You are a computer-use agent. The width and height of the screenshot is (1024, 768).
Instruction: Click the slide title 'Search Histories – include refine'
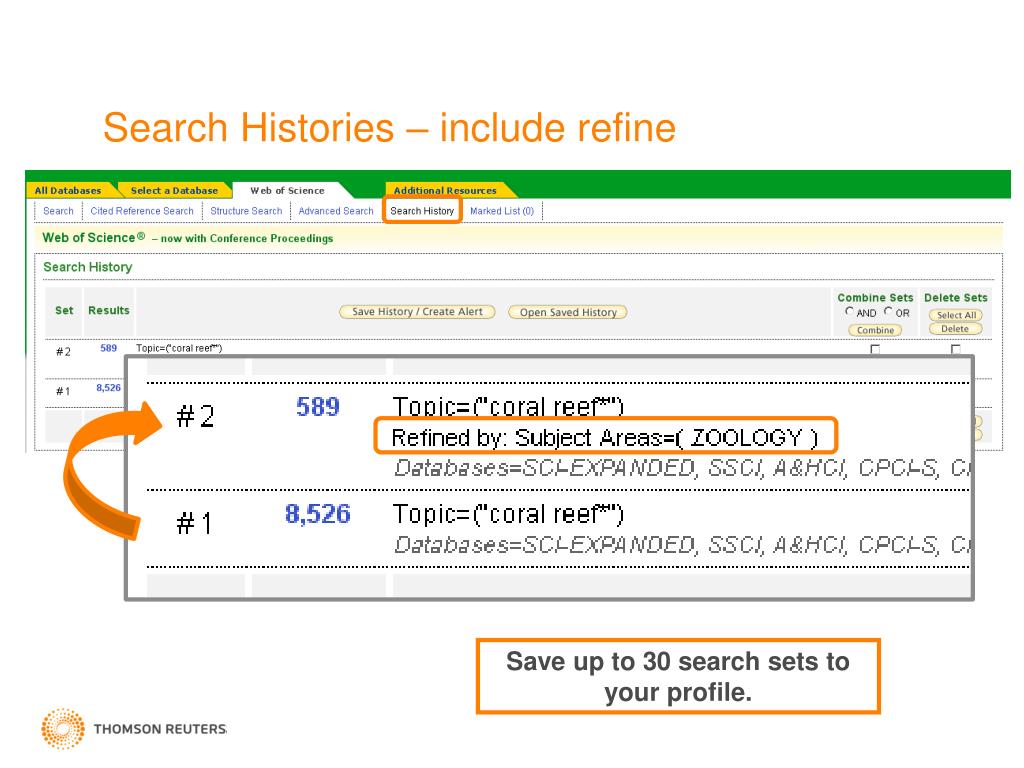coord(389,127)
